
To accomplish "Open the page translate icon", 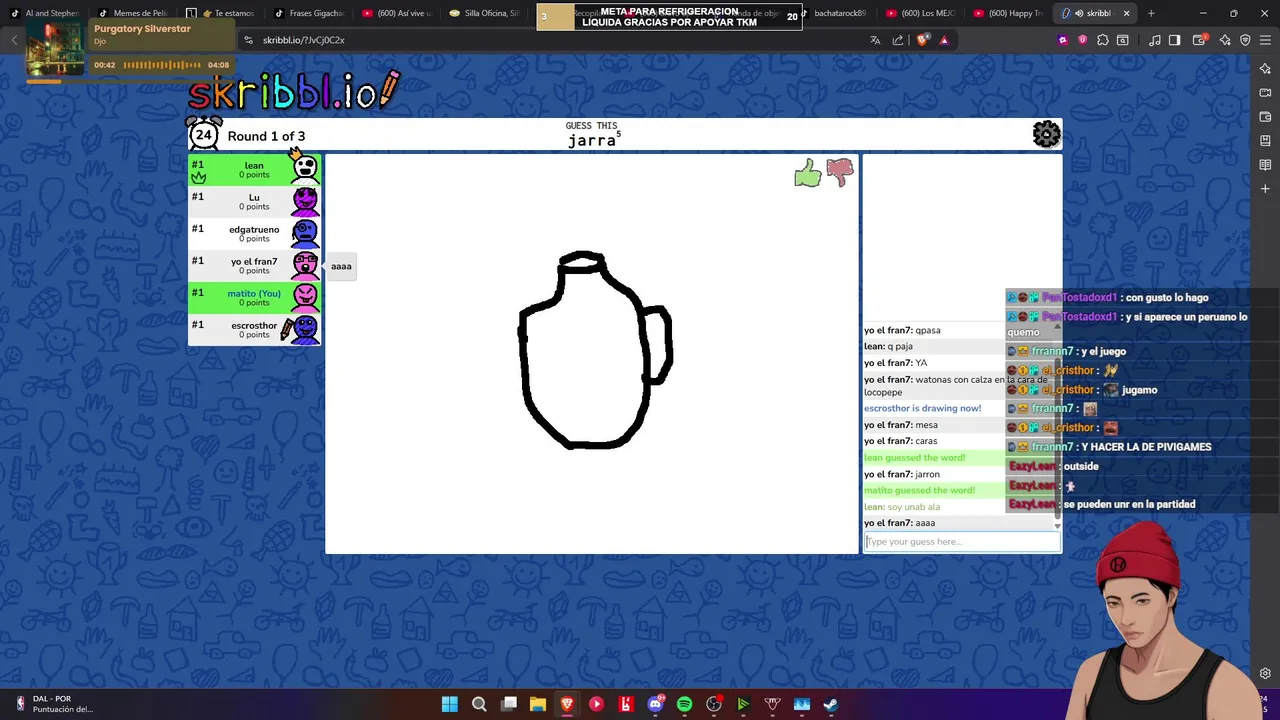I will [875, 40].
